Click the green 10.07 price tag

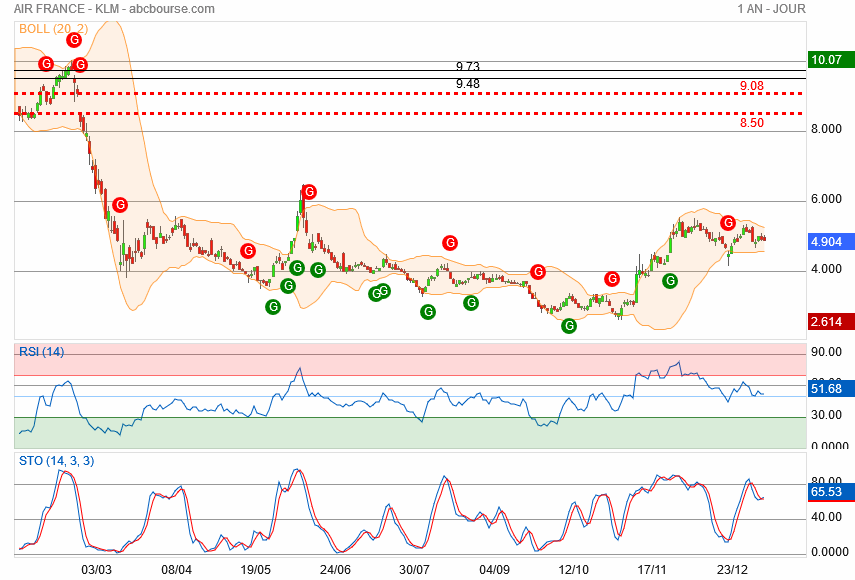827,60
